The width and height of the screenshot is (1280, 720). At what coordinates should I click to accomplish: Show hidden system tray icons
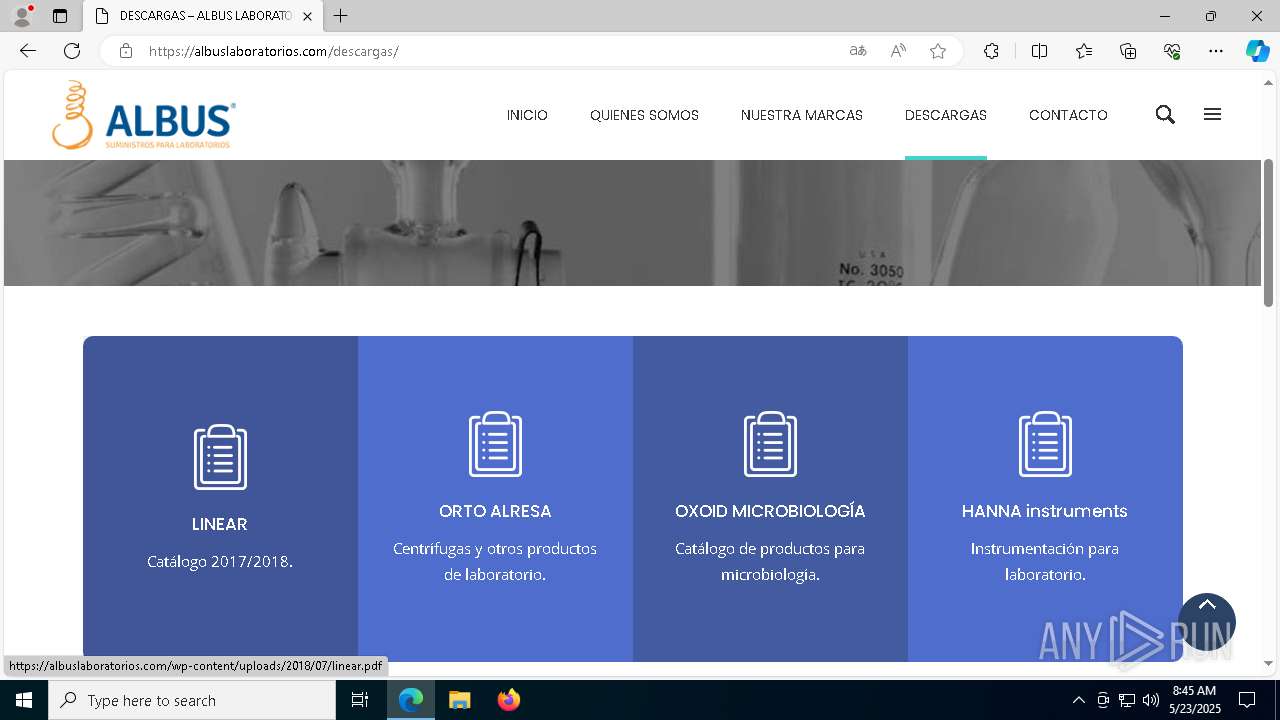pyautogui.click(x=1078, y=700)
